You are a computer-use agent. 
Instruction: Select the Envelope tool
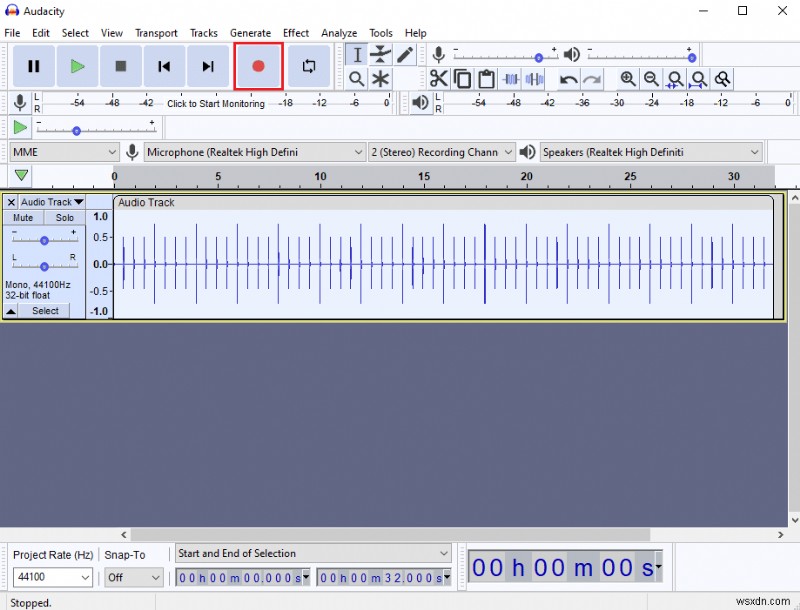(381, 55)
